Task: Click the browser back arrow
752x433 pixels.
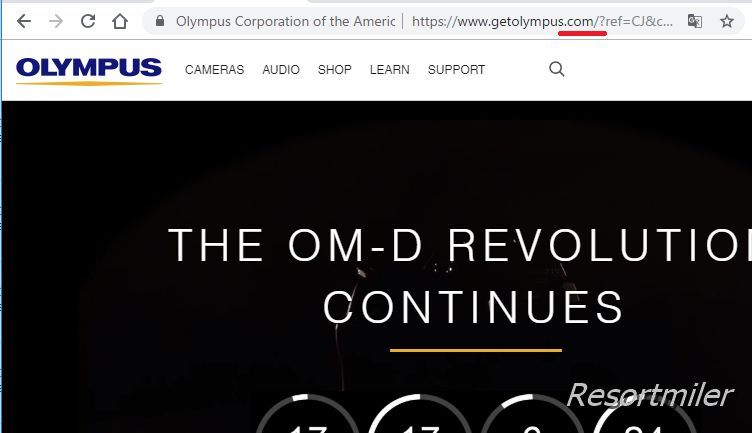Action: (24, 21)
